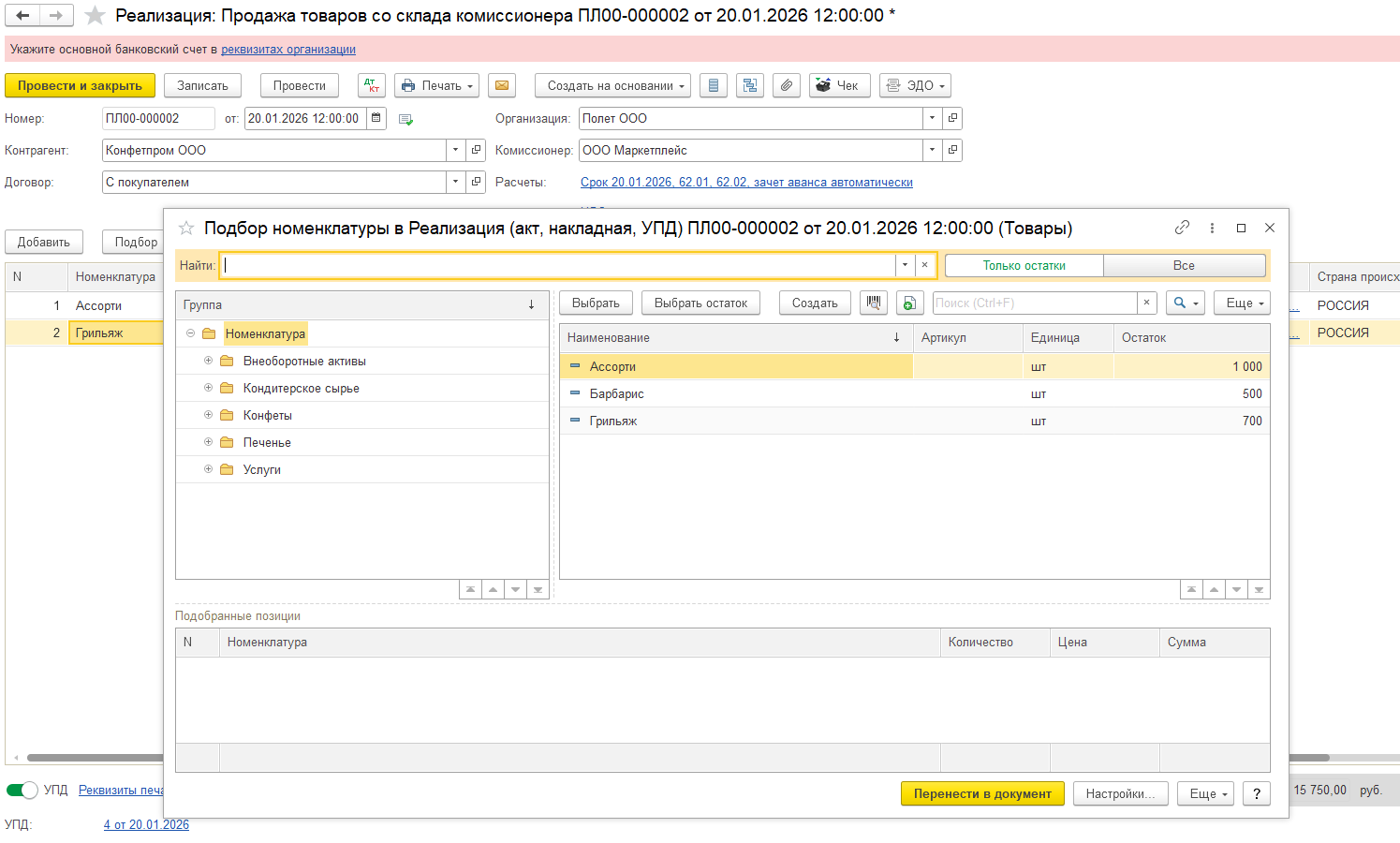The width and height of the screenshot is (1400, 843).
Task: Click the barcode search icon
Action: [874, 303]
